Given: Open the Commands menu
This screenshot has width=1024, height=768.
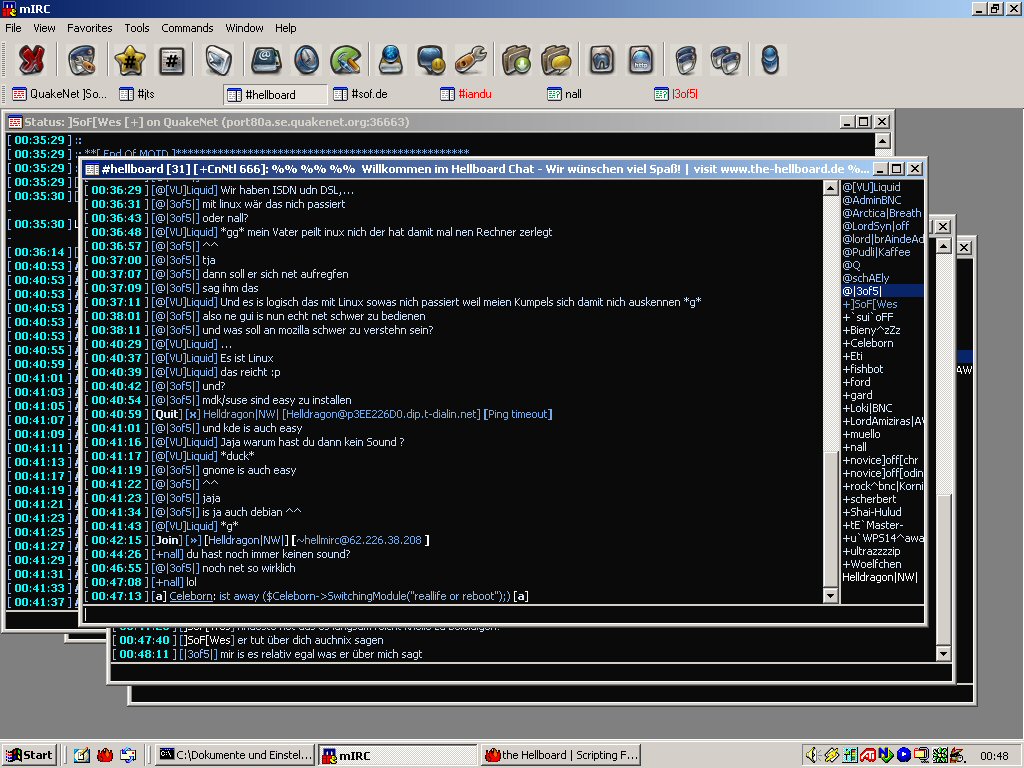Looking at the screenshot, I should [187, 28].
